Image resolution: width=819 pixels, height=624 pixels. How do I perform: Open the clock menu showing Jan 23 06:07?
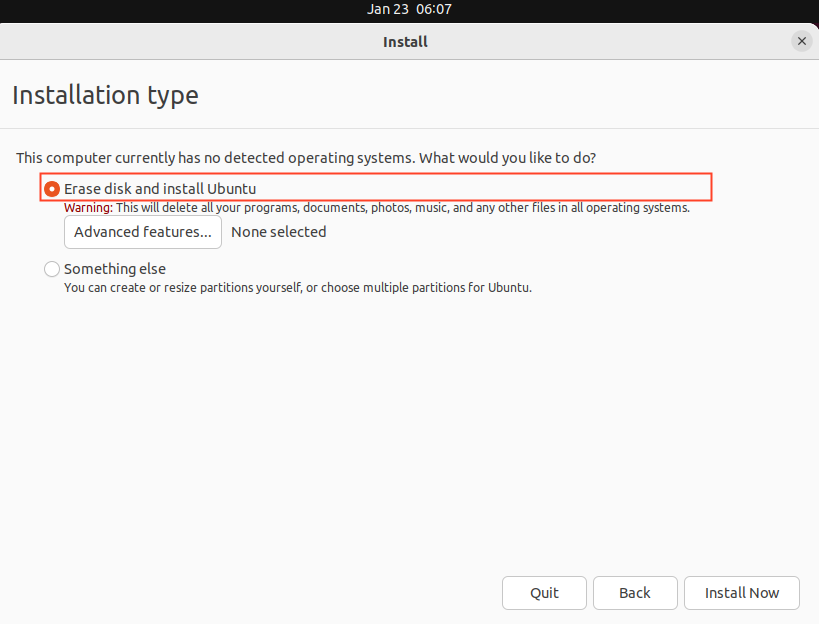click(x=409, y=9)
